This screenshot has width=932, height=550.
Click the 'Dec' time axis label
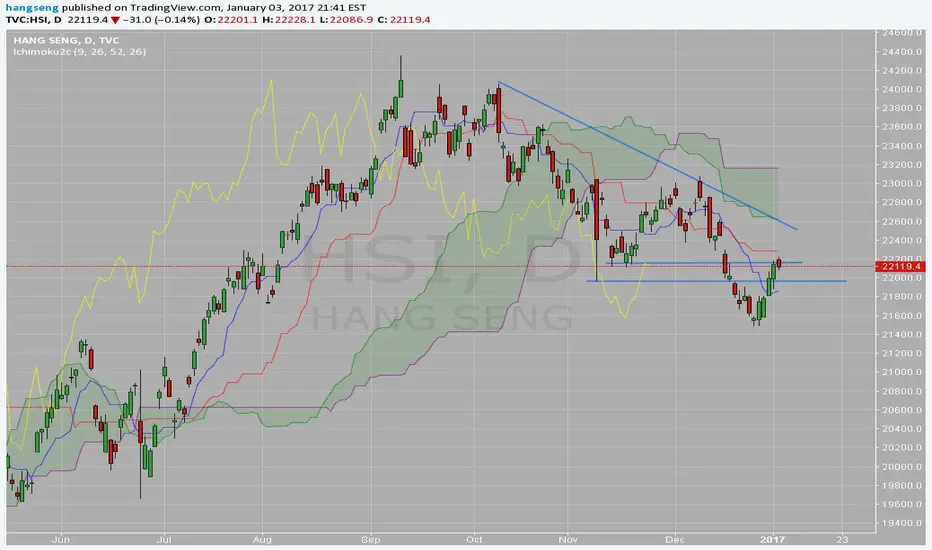tap(675, 540)
